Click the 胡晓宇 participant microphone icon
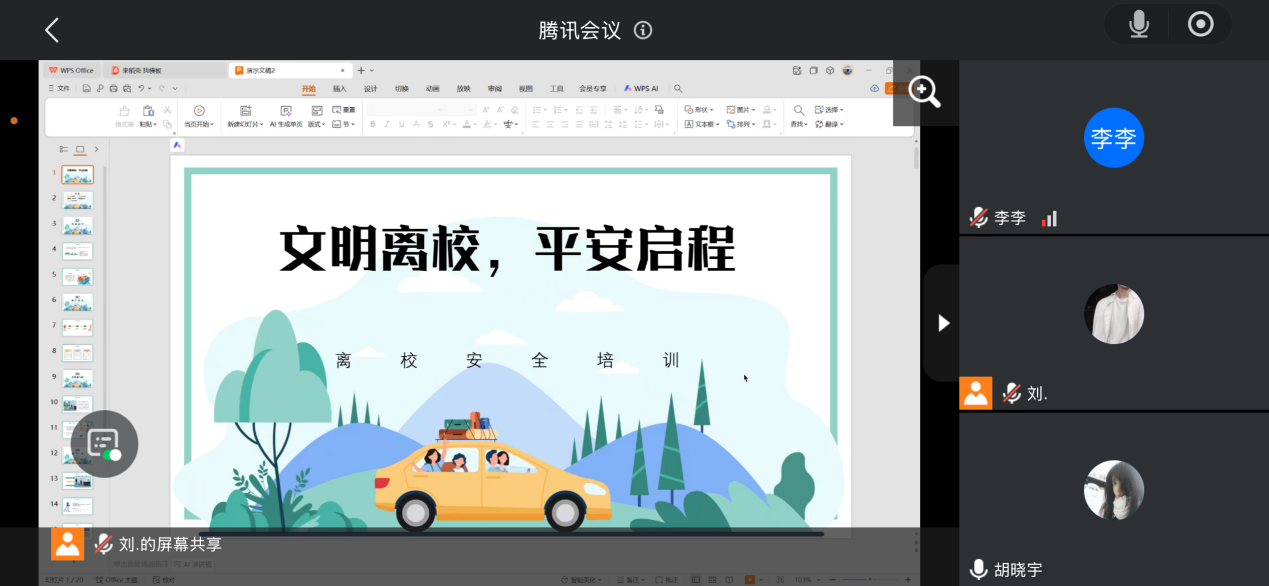 (979, 569)
